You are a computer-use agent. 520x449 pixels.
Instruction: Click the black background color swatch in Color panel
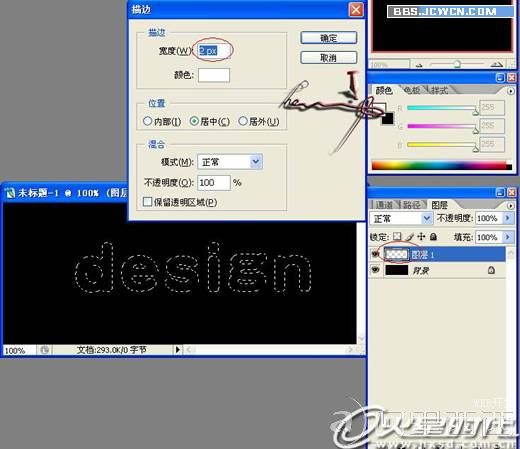point(388,119)
